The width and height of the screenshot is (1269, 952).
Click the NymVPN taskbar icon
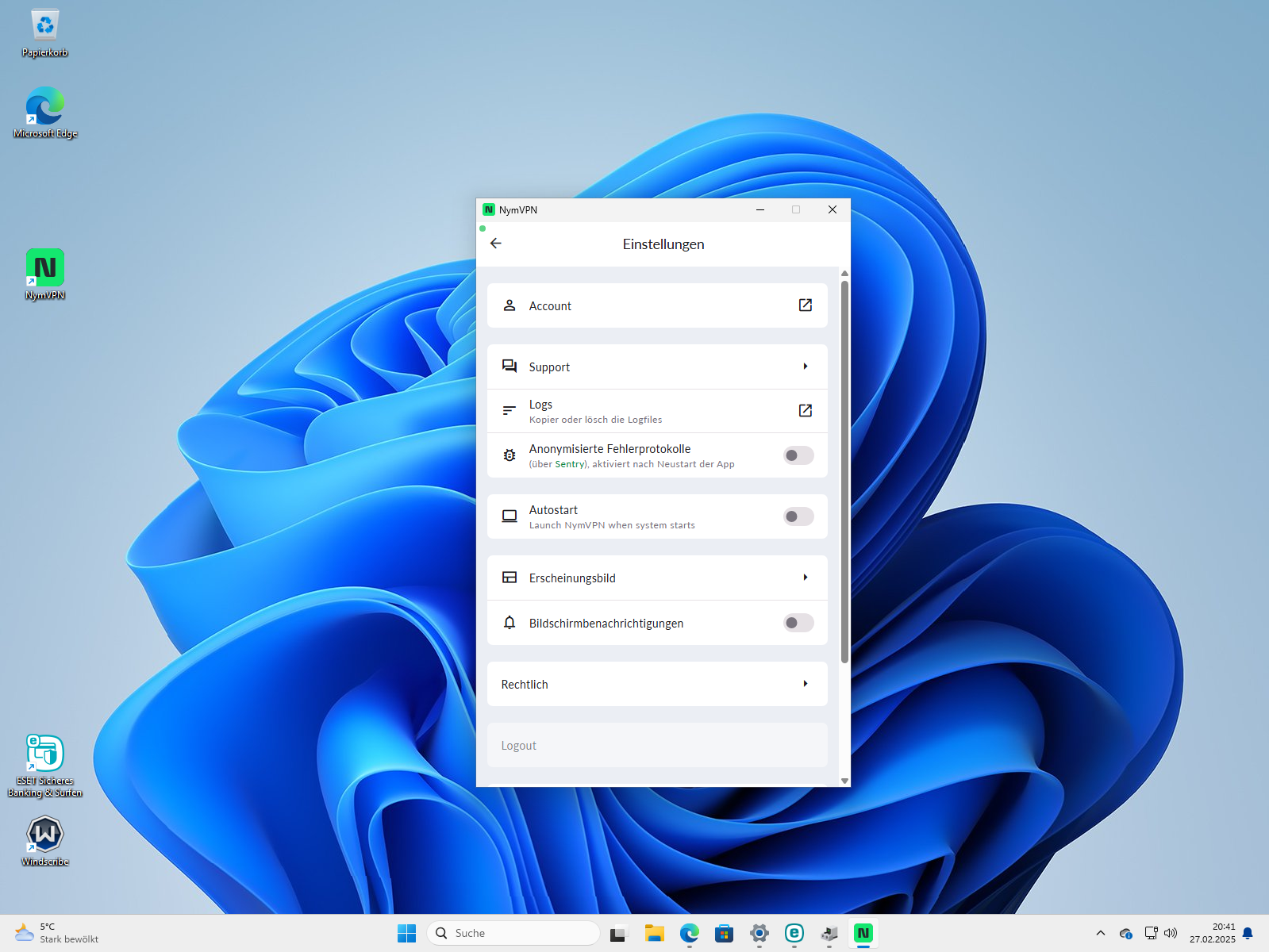(x=863, y=933)
